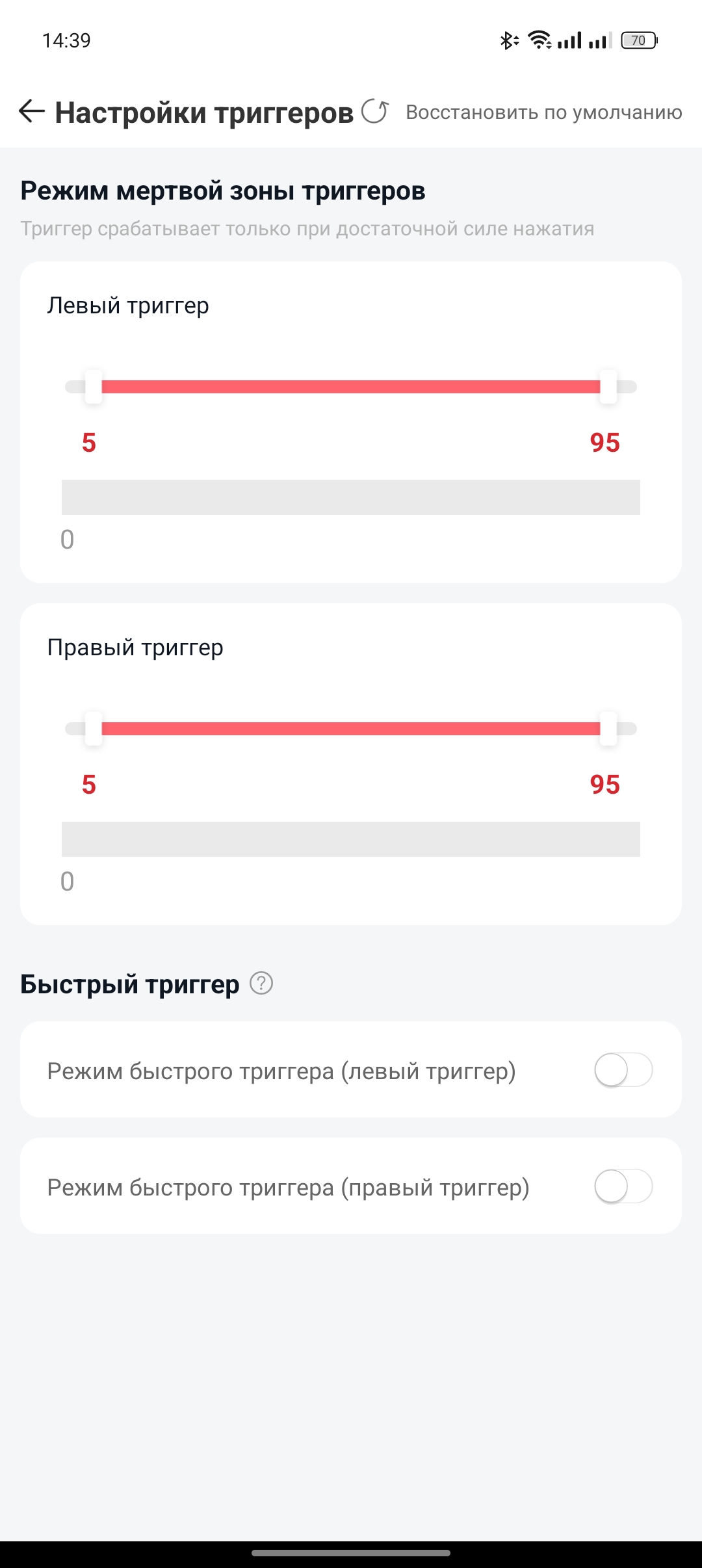The height and width of the screenshot is (1568, 702).
Task: Tap the bottom navigation gesture bar
Action: click(351, 1553)
